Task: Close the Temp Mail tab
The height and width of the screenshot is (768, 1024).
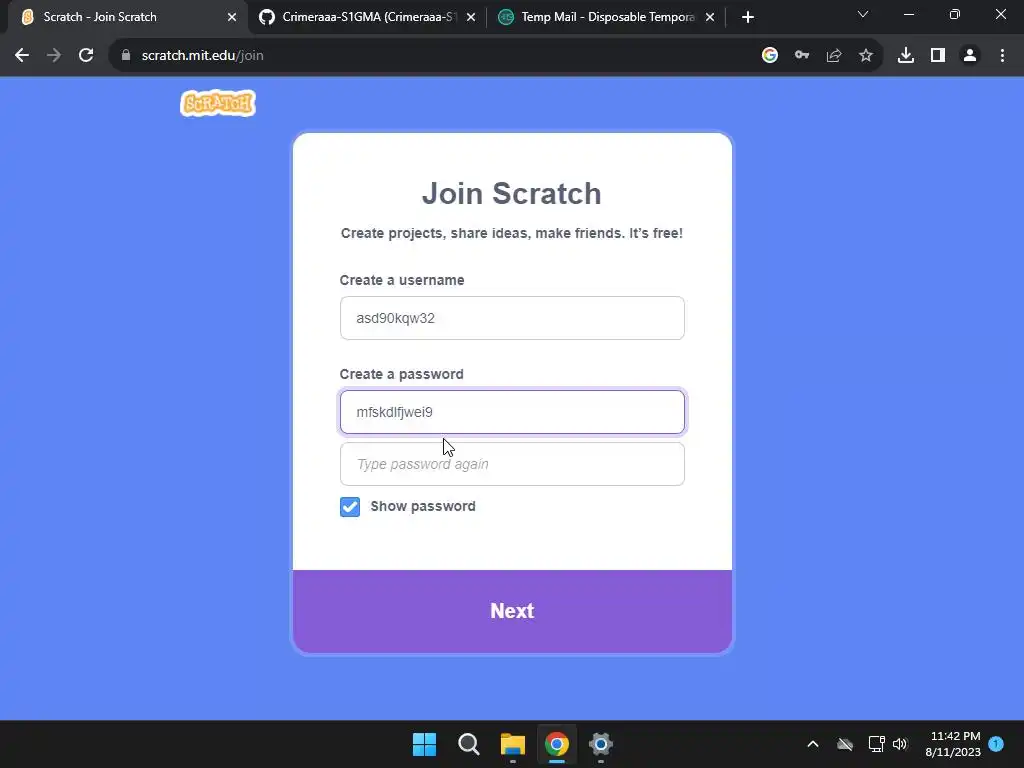Action: click(x=710, y=17)
